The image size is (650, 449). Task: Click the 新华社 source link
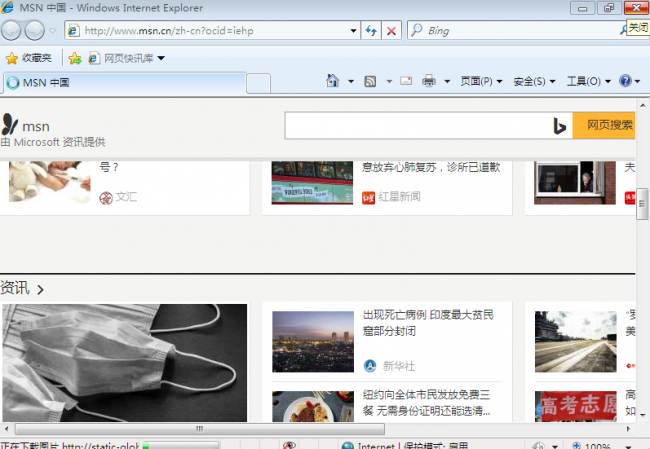(x=399, y=366)
